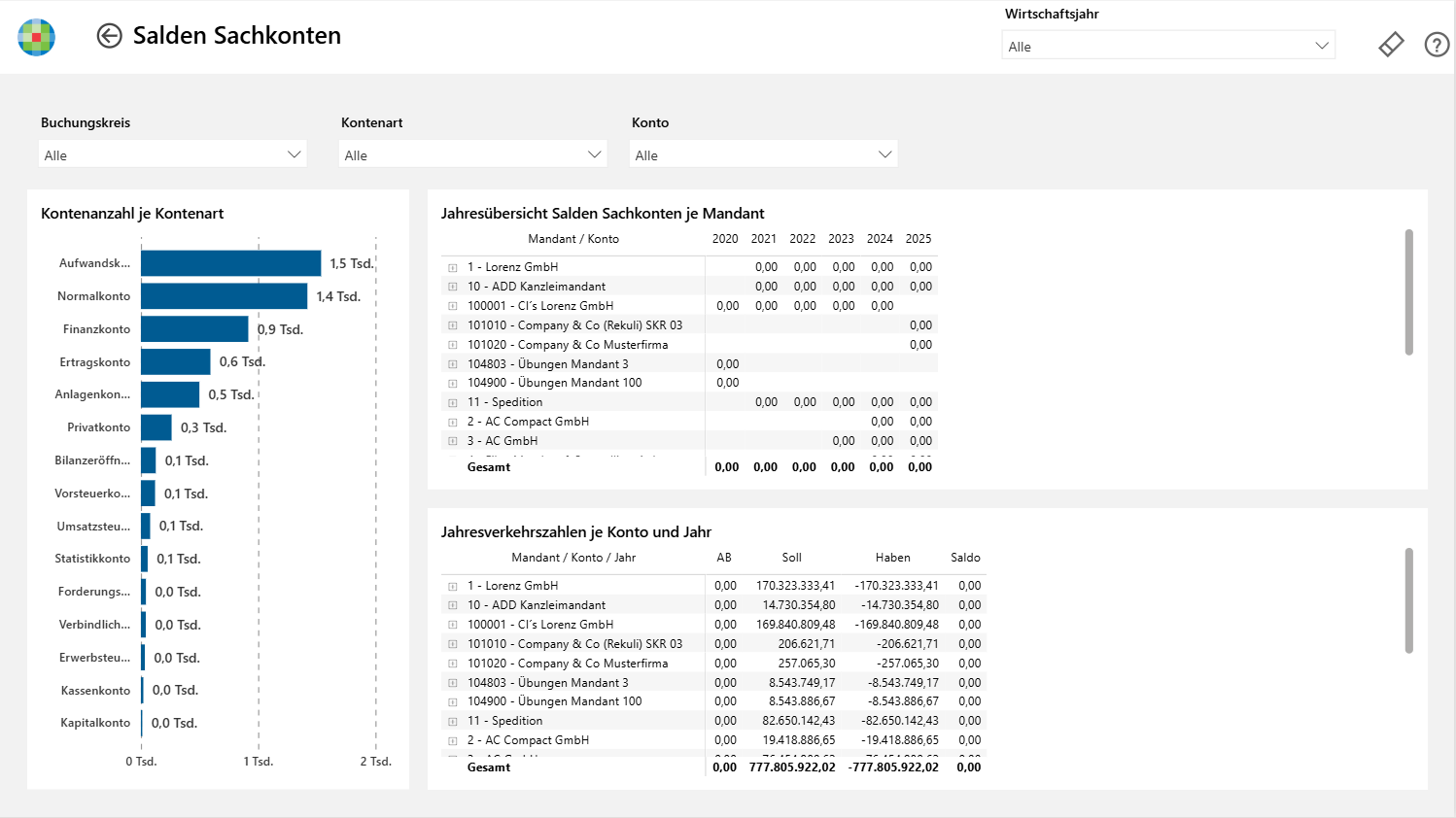Sort by the AB column header
The height and width of the screenshot is (818, 1456).
[x=724, y=558]
